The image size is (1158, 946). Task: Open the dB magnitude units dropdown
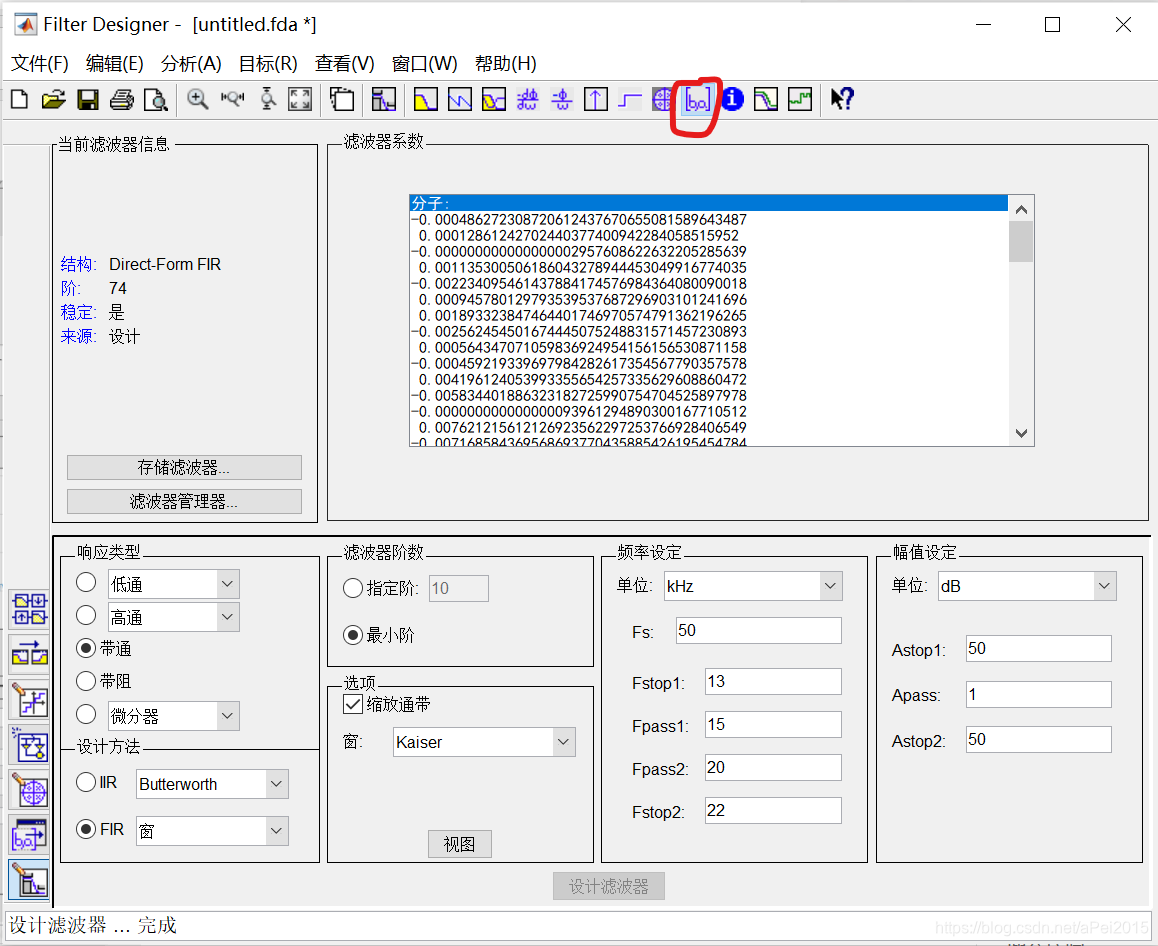pyautogui.click(x=1104, y=586)
